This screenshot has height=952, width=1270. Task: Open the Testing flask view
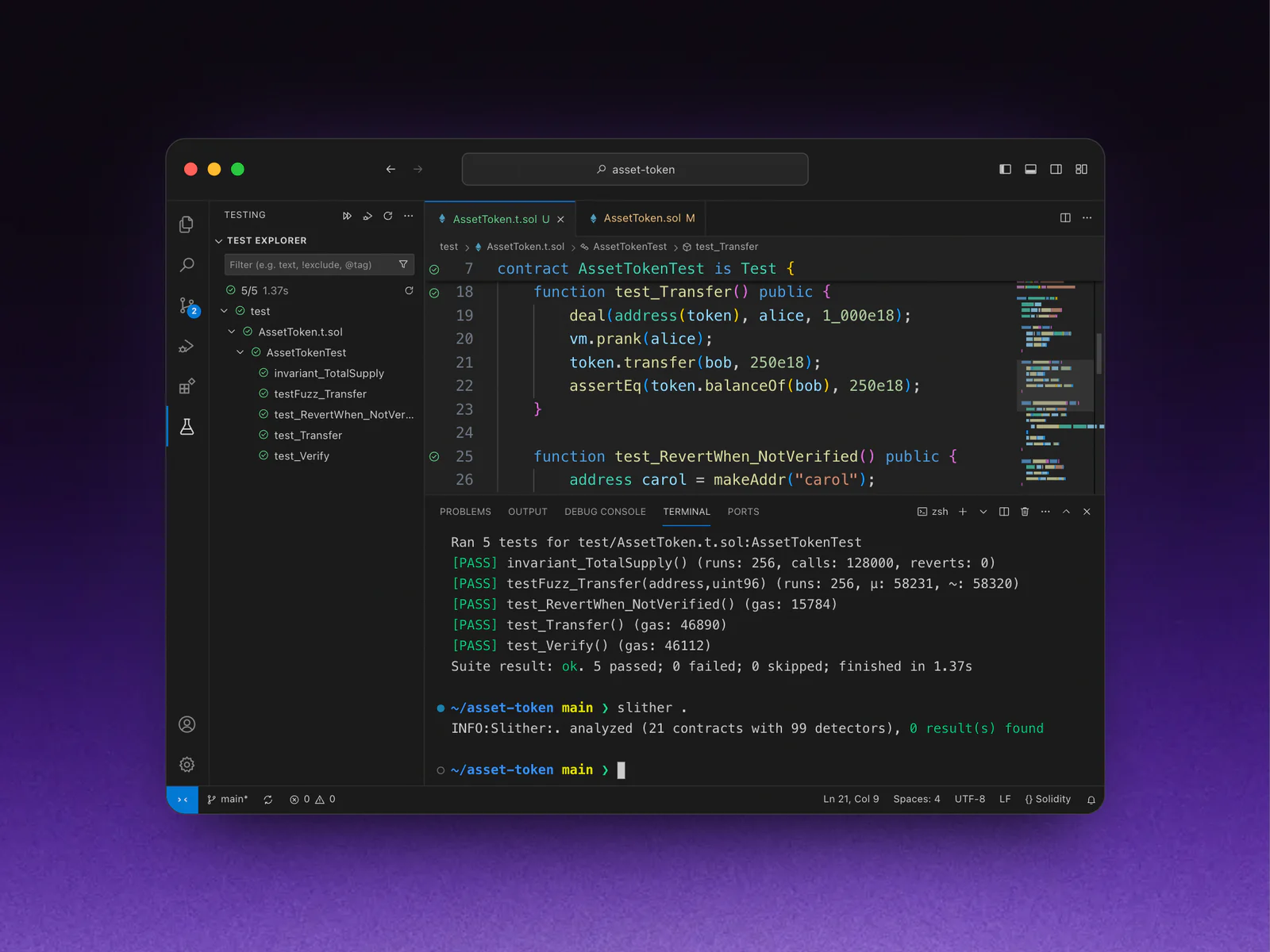(x=187, y=427)
